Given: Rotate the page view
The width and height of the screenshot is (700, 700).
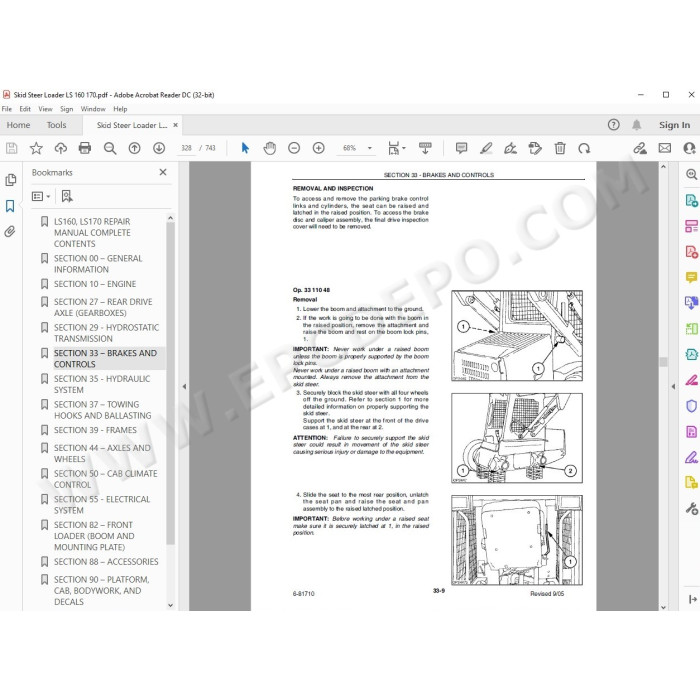Looking at the screenshot, I should (x=584, y=148).
